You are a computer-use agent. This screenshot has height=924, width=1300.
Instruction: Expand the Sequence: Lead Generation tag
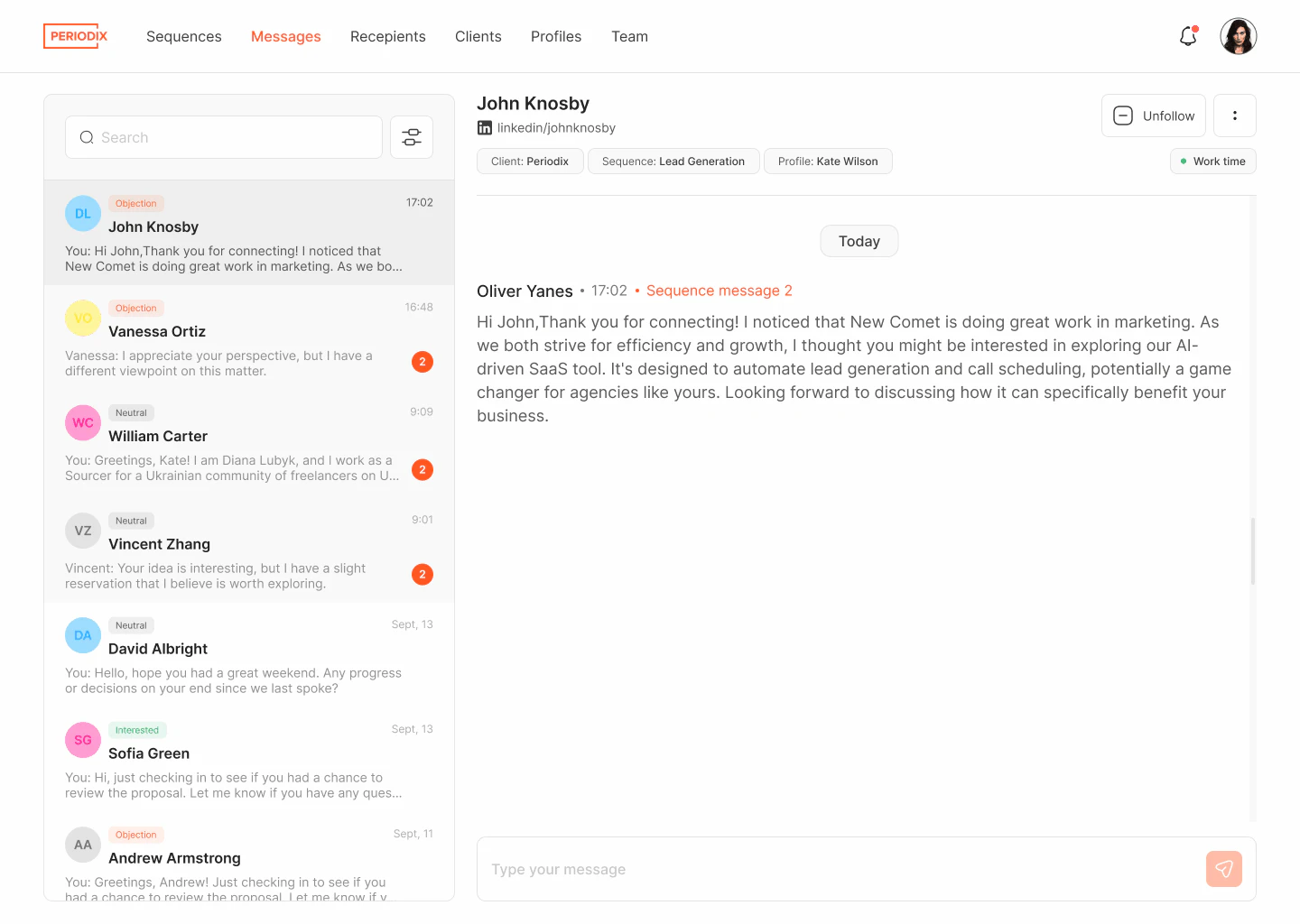(673, 162)
